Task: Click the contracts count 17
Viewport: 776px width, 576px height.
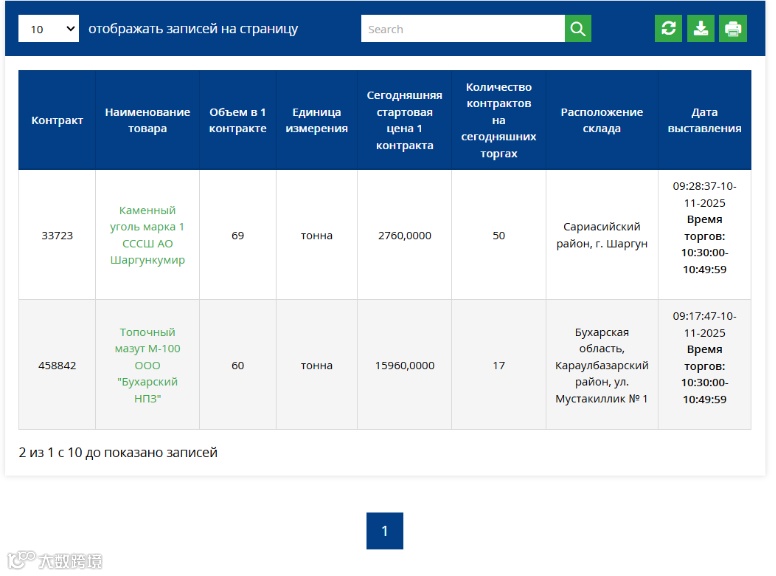Action: click(499, 365)
